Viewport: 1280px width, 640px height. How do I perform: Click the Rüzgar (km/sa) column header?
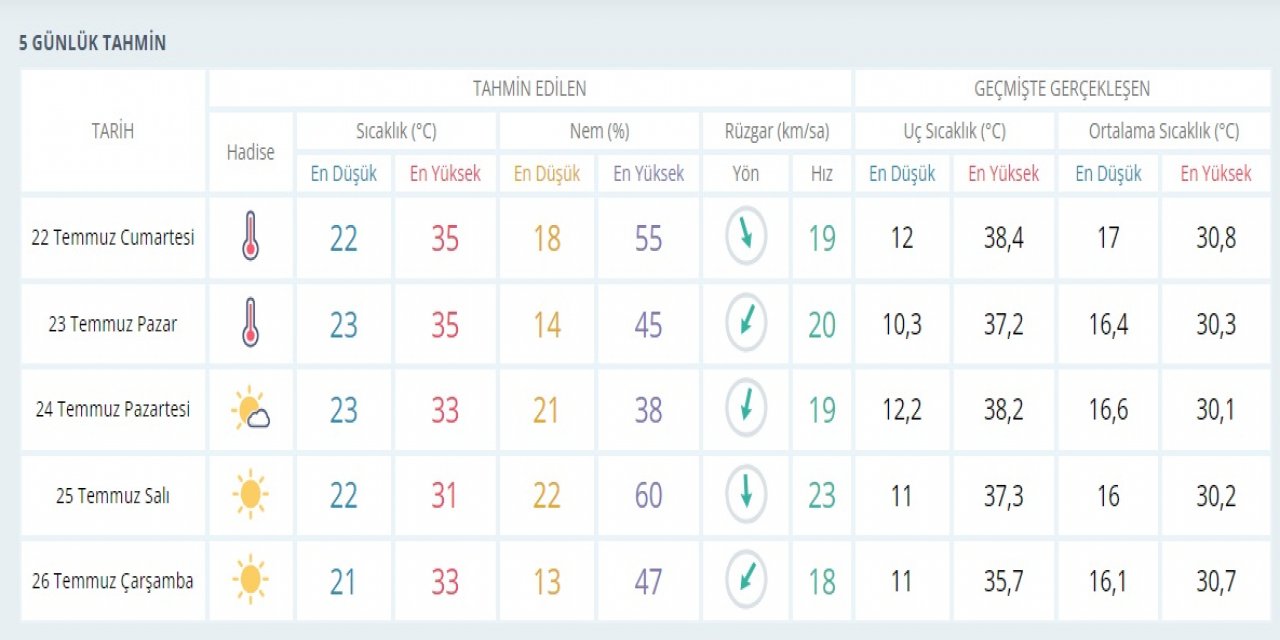click(777, 131)
